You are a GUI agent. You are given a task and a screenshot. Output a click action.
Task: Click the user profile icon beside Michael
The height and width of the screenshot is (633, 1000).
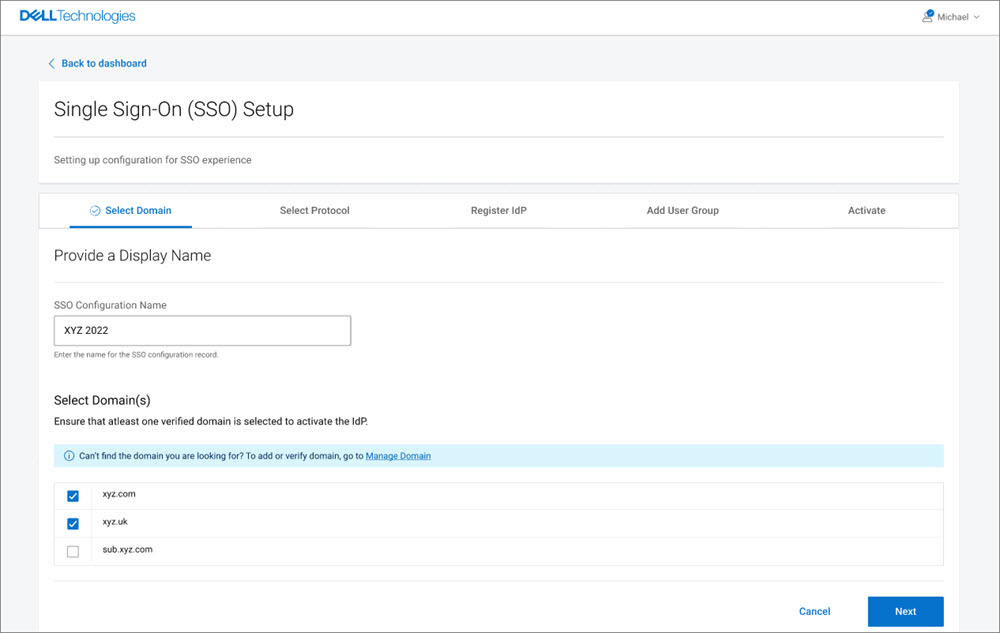click(x=927, y=16)
